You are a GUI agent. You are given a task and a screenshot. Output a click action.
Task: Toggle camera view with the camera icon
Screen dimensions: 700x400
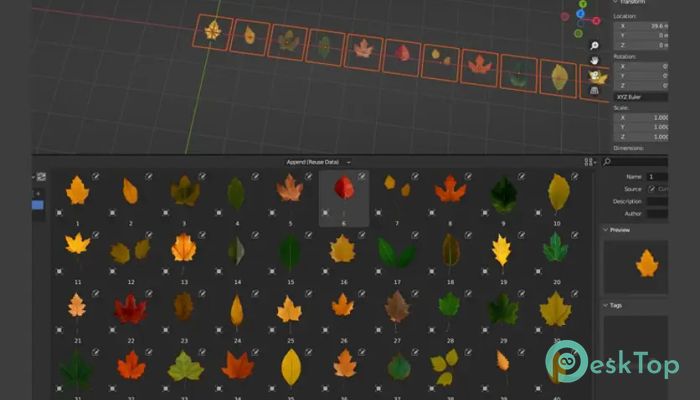[x=594, y=75]
